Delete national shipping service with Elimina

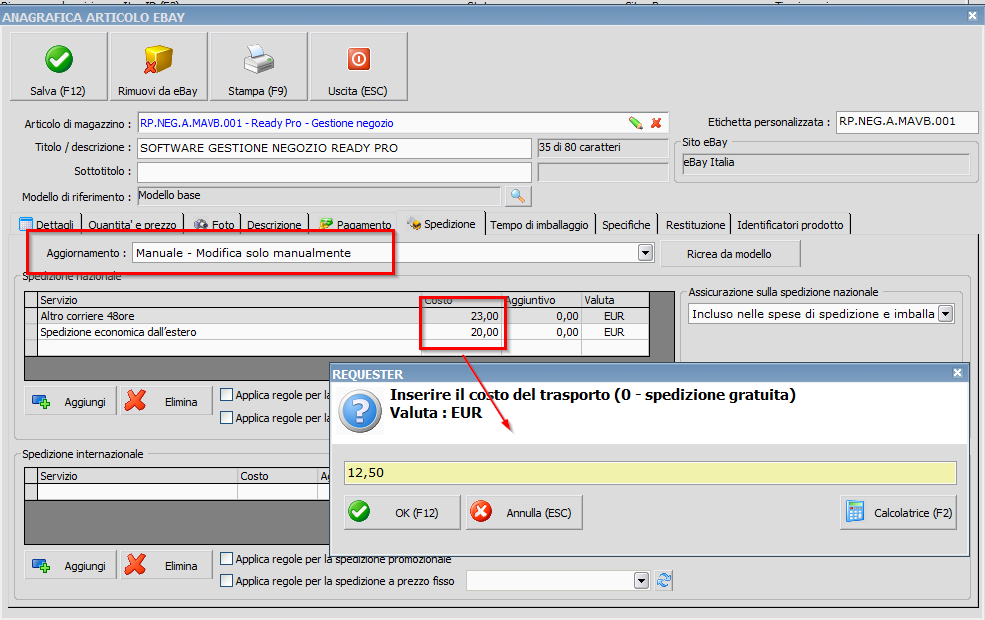(x=166, y=402)
